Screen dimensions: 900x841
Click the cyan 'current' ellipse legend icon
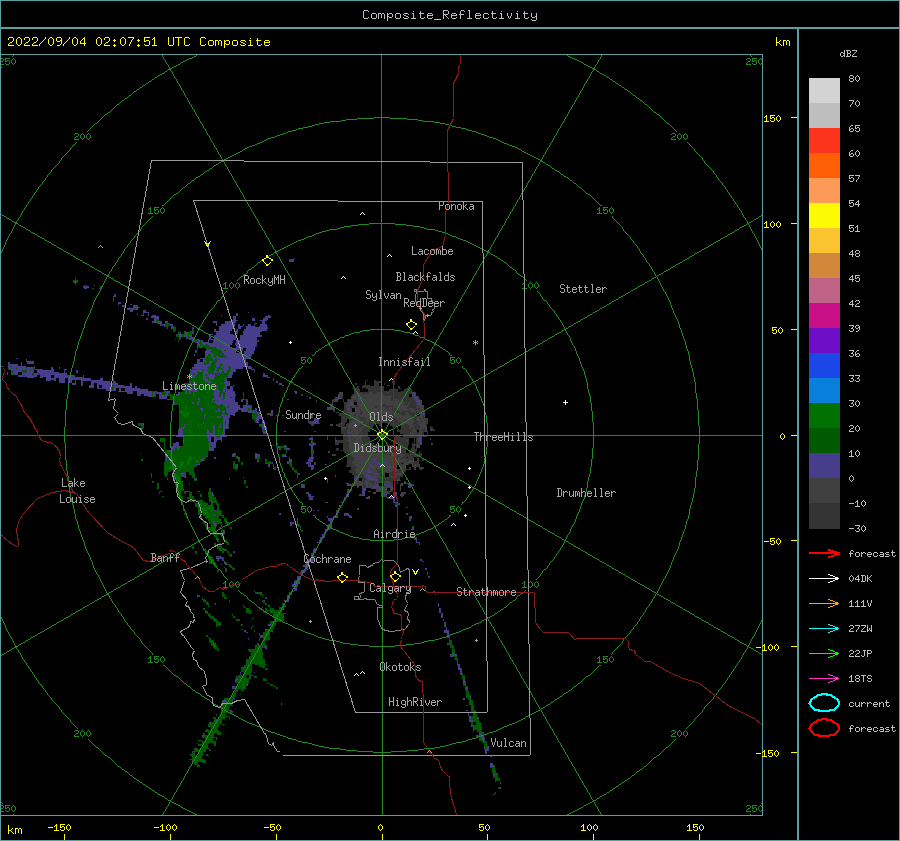[824, 703]
